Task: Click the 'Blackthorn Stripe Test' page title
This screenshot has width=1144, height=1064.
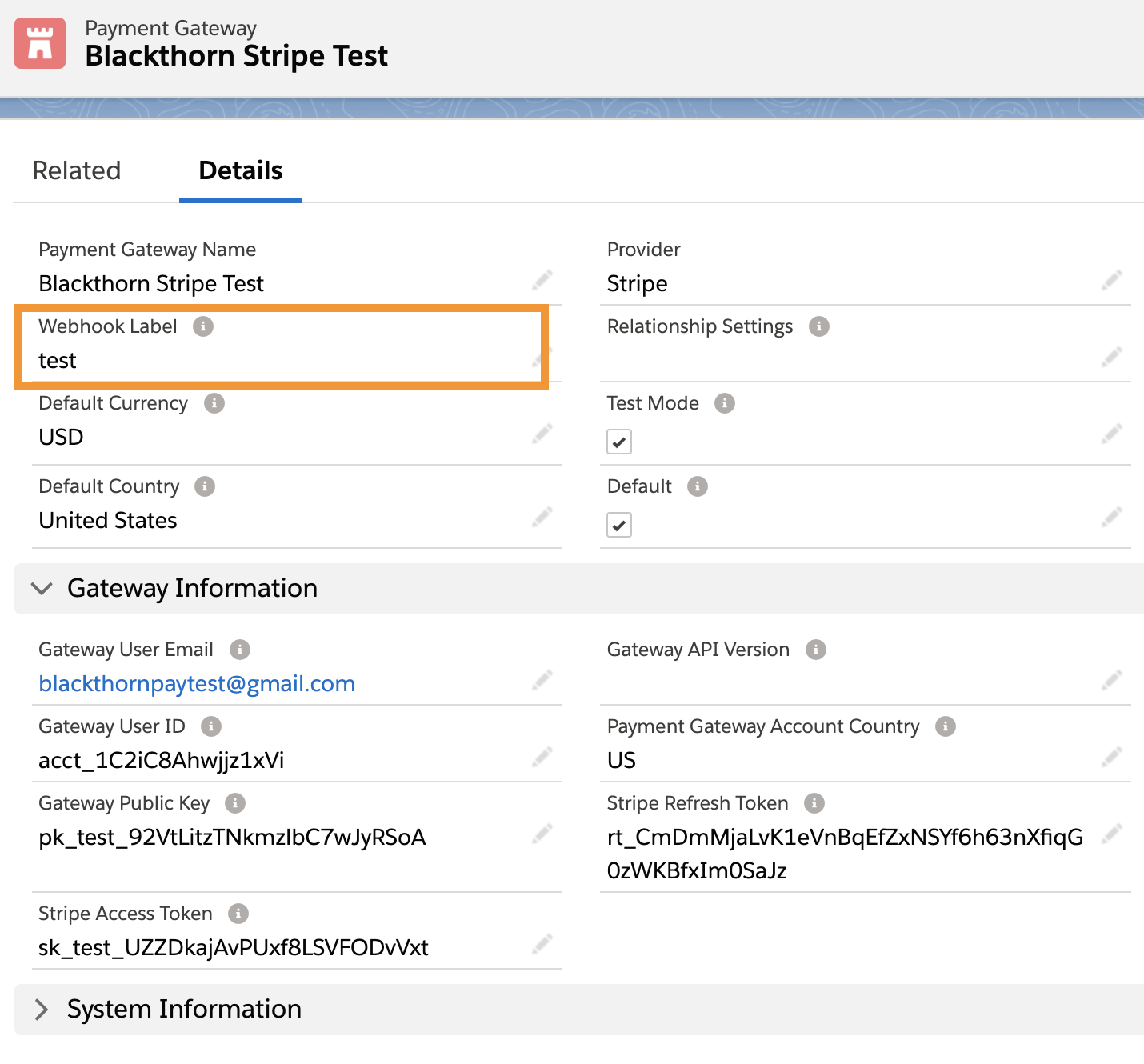Action: pyautogui.click(x=237, y=56)
